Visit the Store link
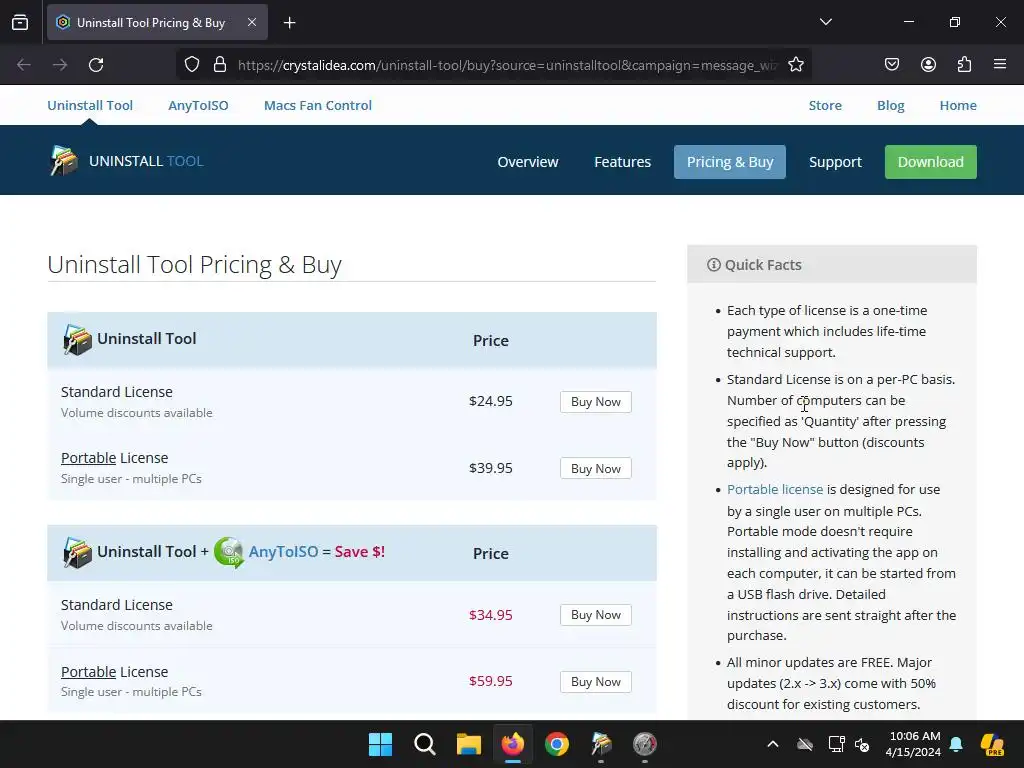Viewport: 1024px width, 768px height. (x=825, y=105)
